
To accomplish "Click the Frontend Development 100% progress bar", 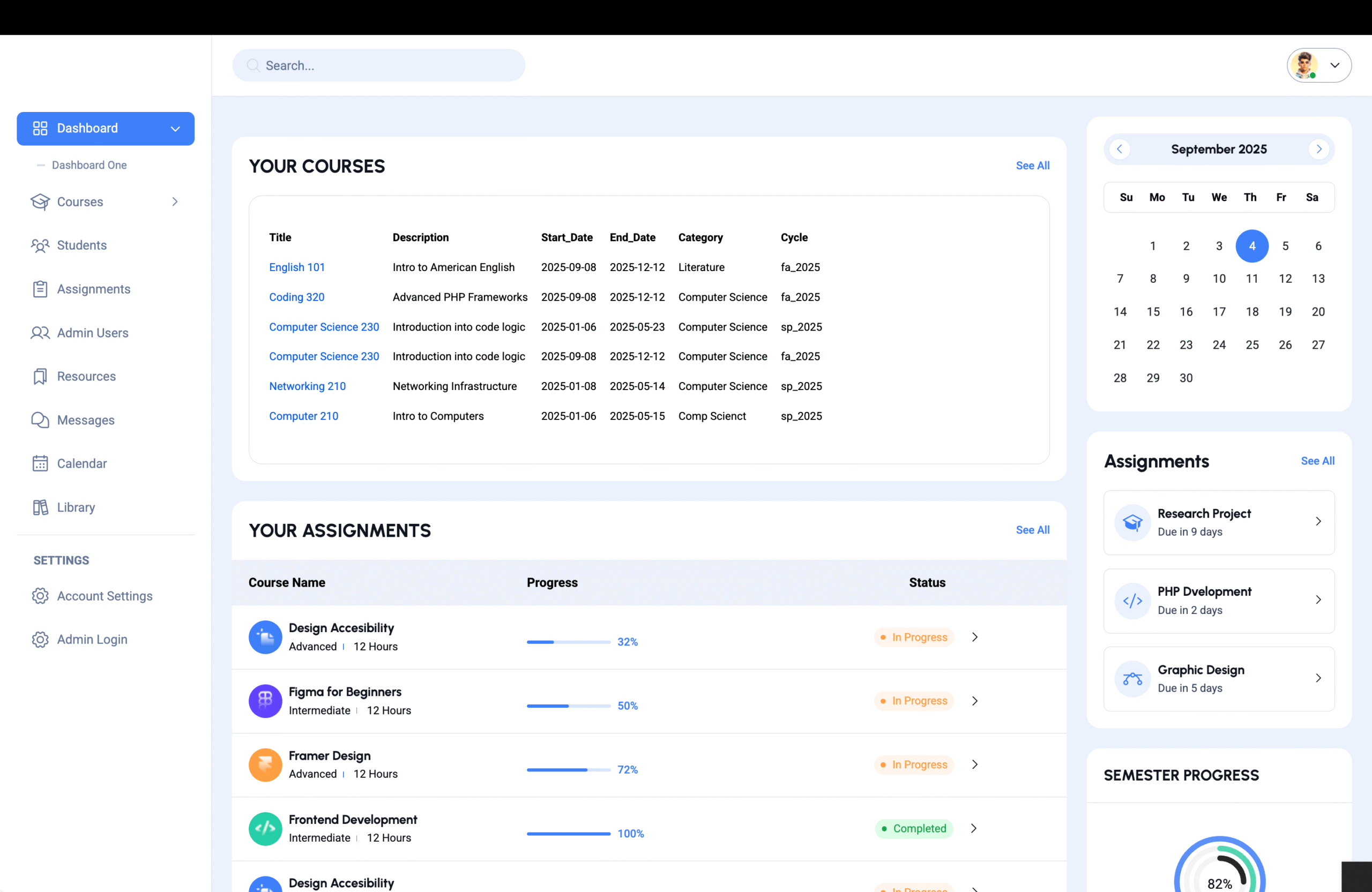I will pyautogui.click(x=569, y=834).
